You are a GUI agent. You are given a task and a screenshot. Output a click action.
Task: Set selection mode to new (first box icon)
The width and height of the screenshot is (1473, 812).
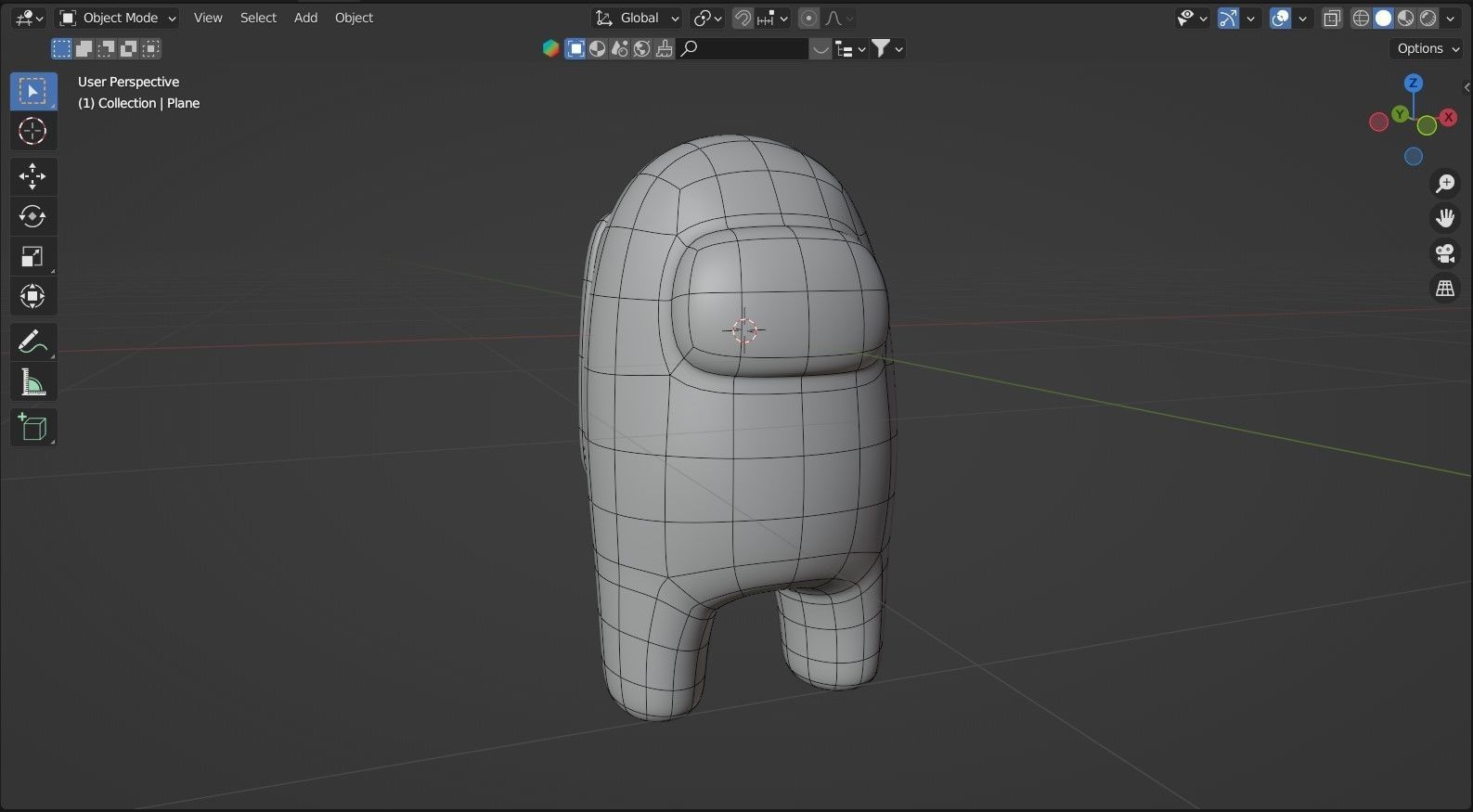click(x=61, y=48)
